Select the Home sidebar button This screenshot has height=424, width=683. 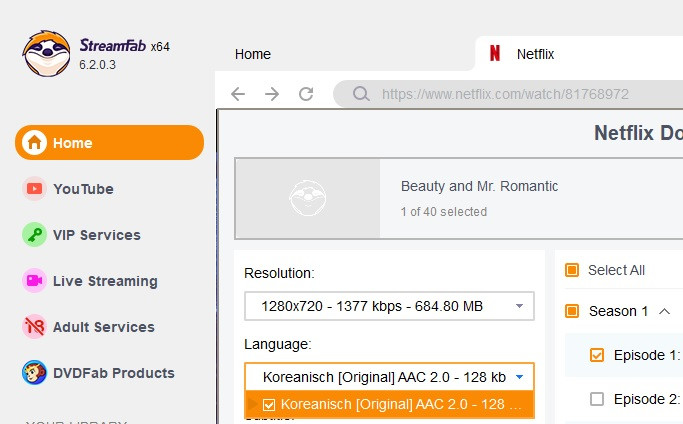click(x=109, y=143)
